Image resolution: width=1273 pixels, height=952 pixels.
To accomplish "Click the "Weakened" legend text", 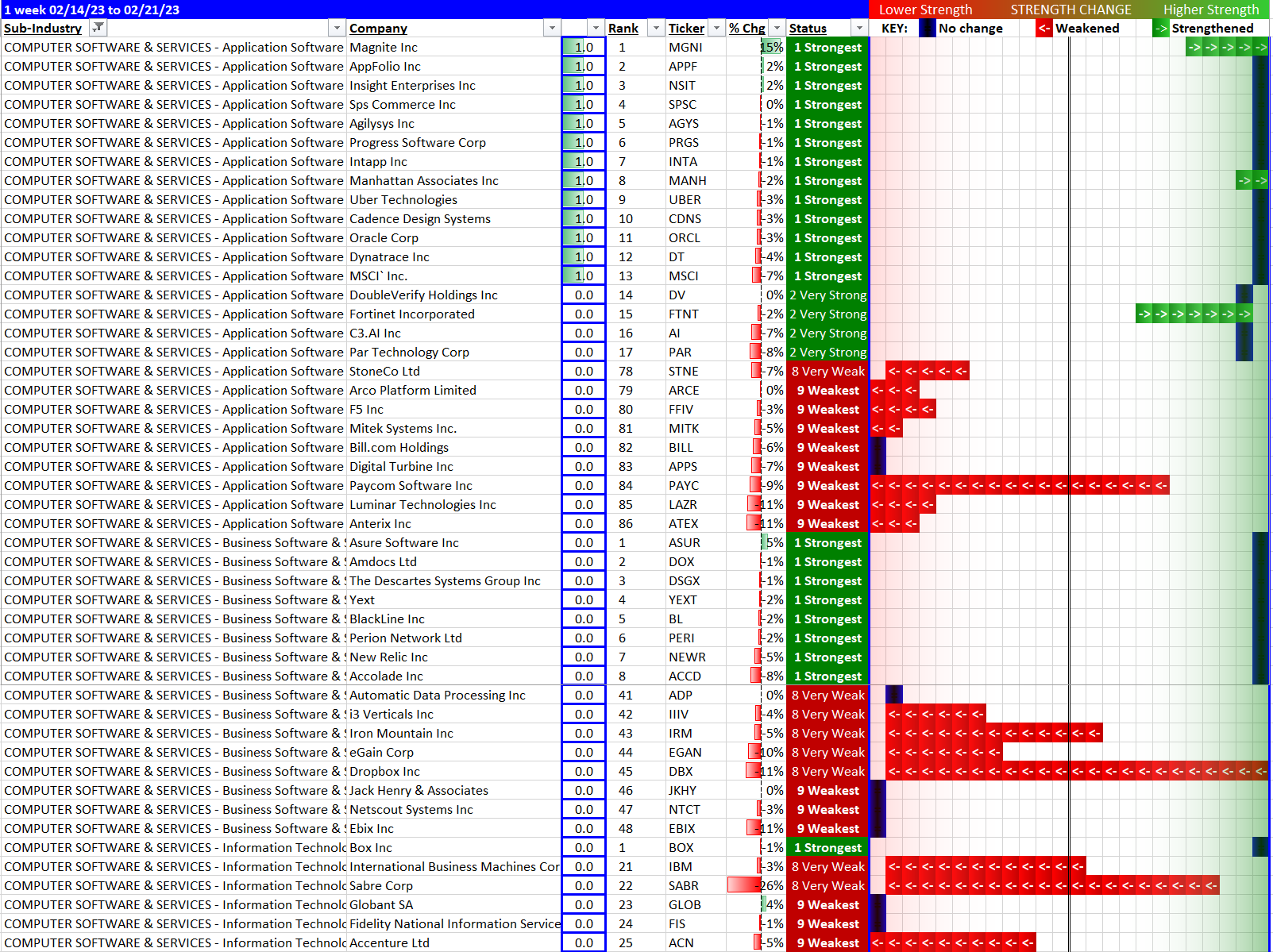I will pyautogui.click(x=1087, y=29).
